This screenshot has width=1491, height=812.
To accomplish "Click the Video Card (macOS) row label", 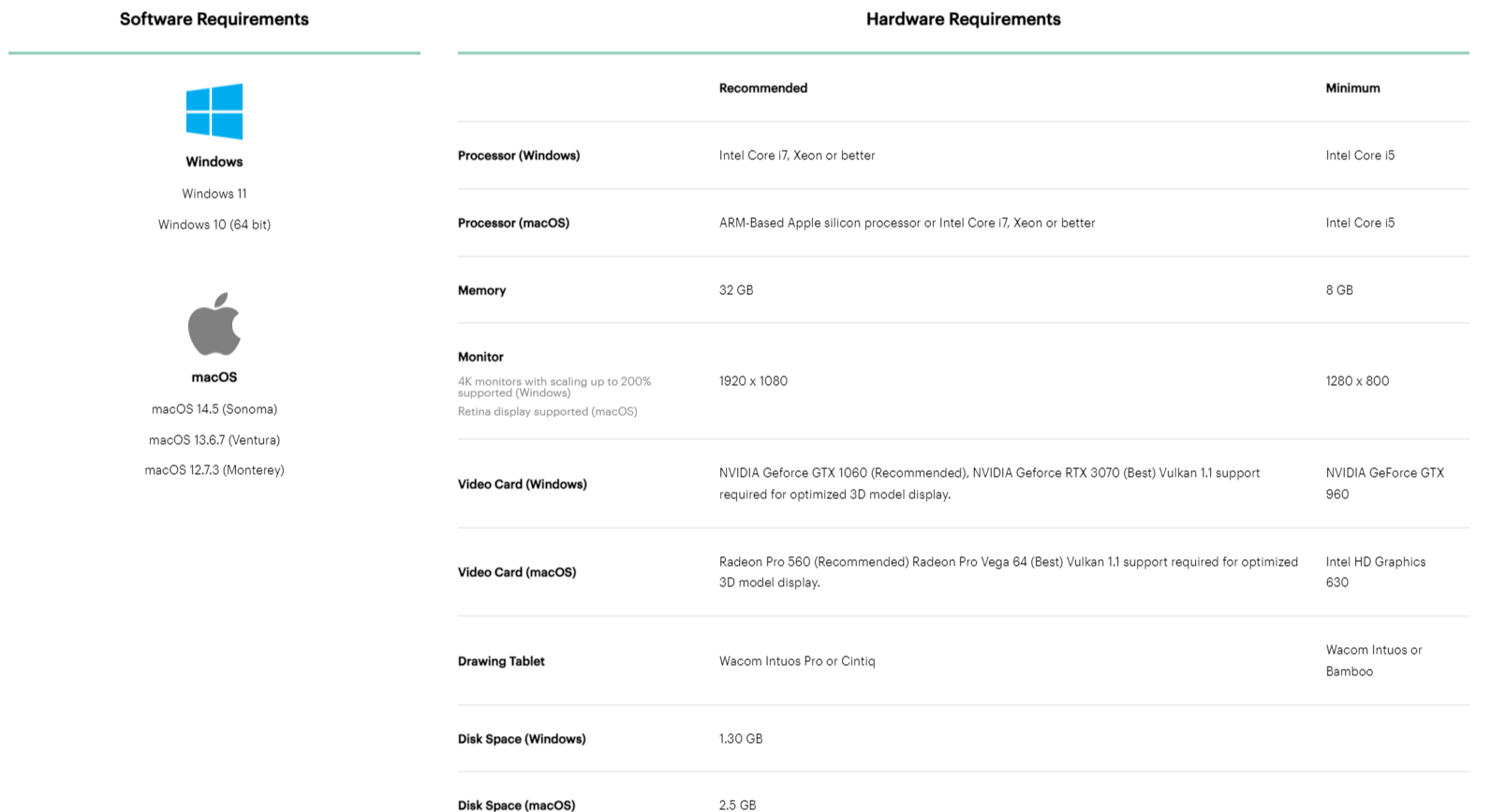I will 516,572.
